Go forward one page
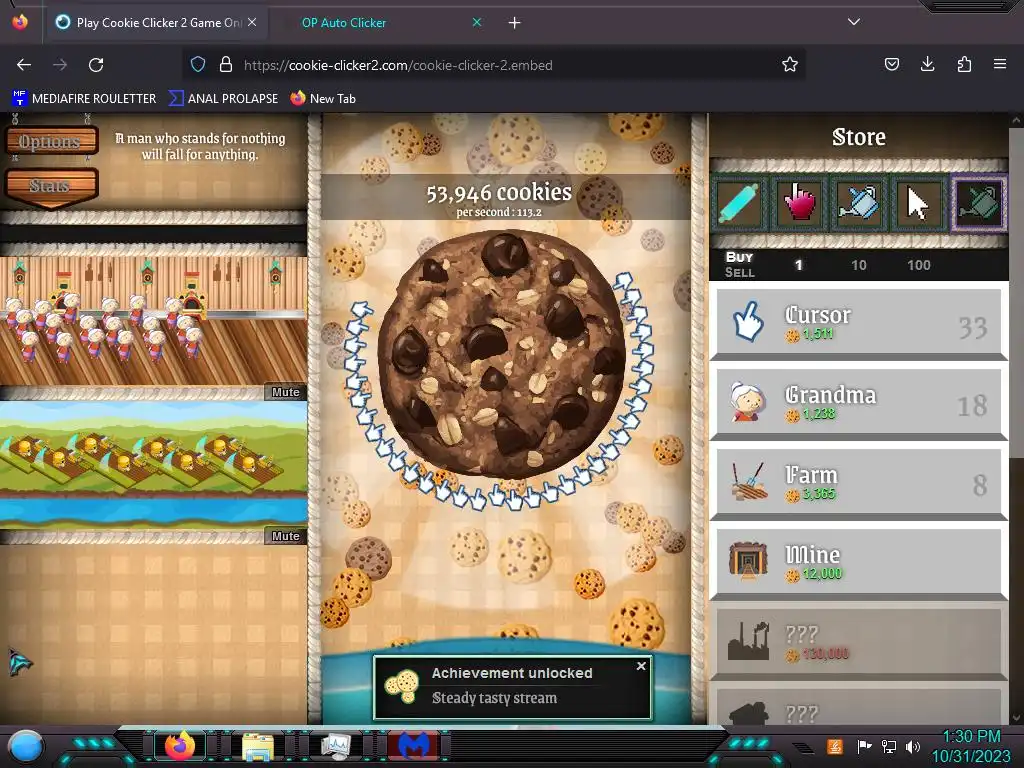 pos(60,65)
